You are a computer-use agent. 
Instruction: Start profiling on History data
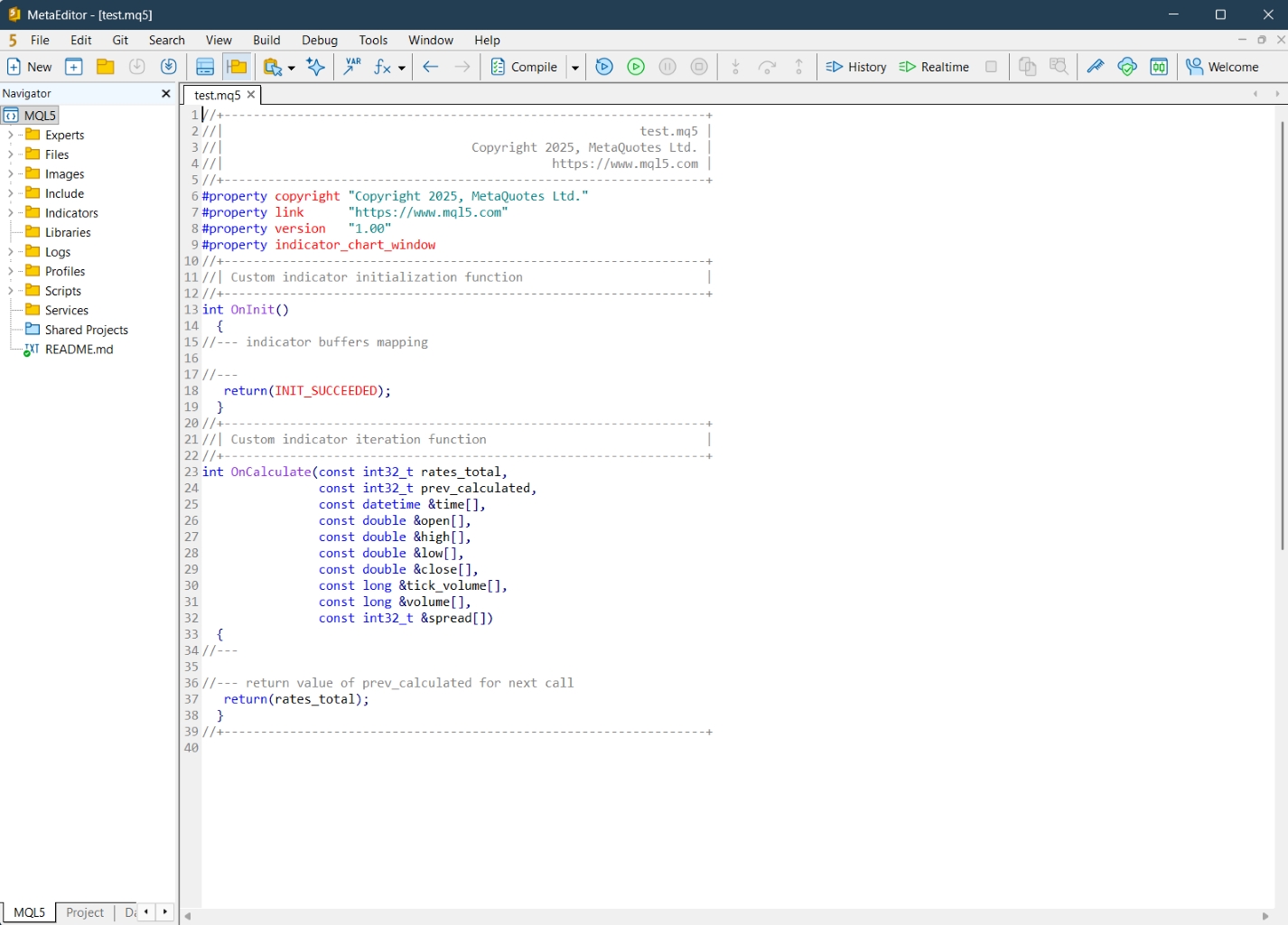pyautogui.click(x=856, y=67)
